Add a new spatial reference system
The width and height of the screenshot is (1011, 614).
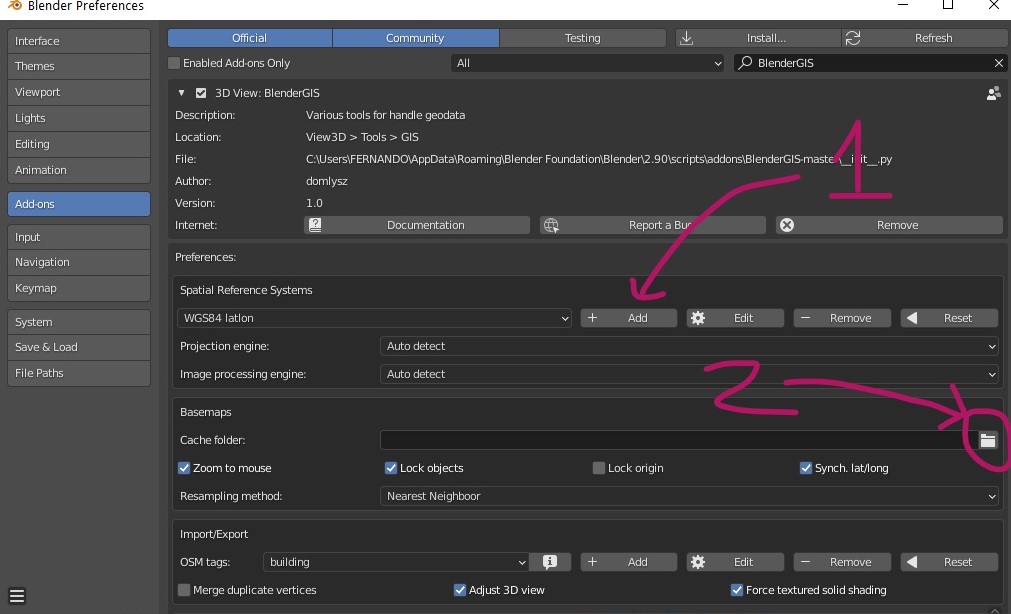(628, 318)
